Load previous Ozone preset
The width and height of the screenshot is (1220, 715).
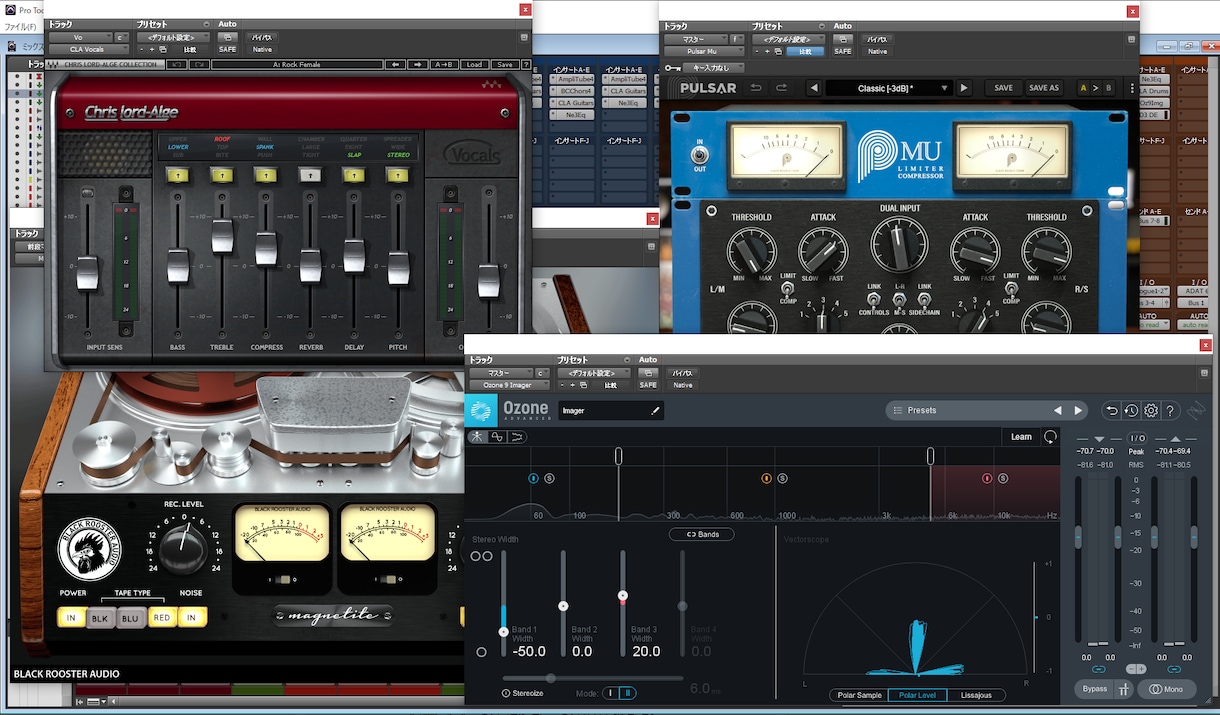[x=1057, y=410]
